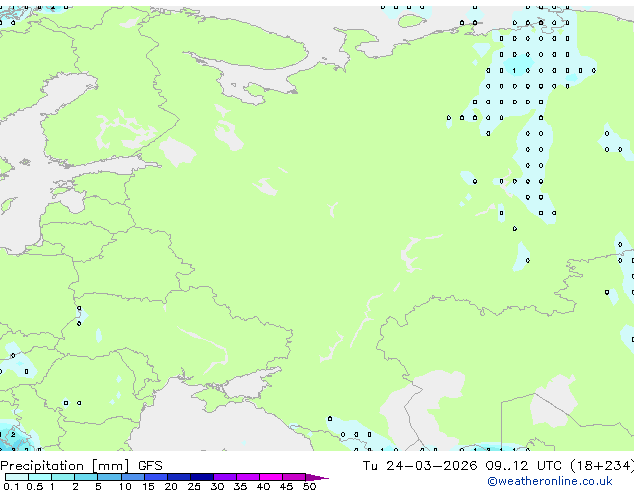
Task: Click the weatheronline.co.uk copyright link
Action: pos(550,481)
